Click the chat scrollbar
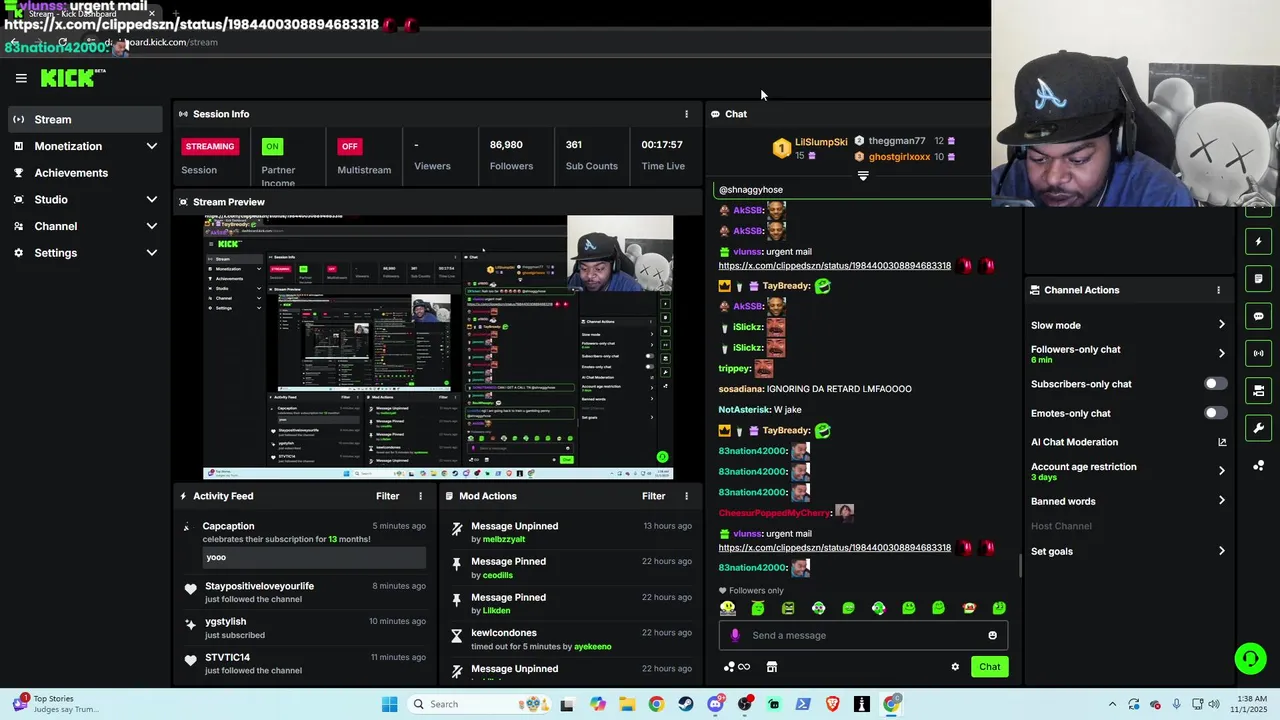1280x720 pixels. tap(1020, 566)
